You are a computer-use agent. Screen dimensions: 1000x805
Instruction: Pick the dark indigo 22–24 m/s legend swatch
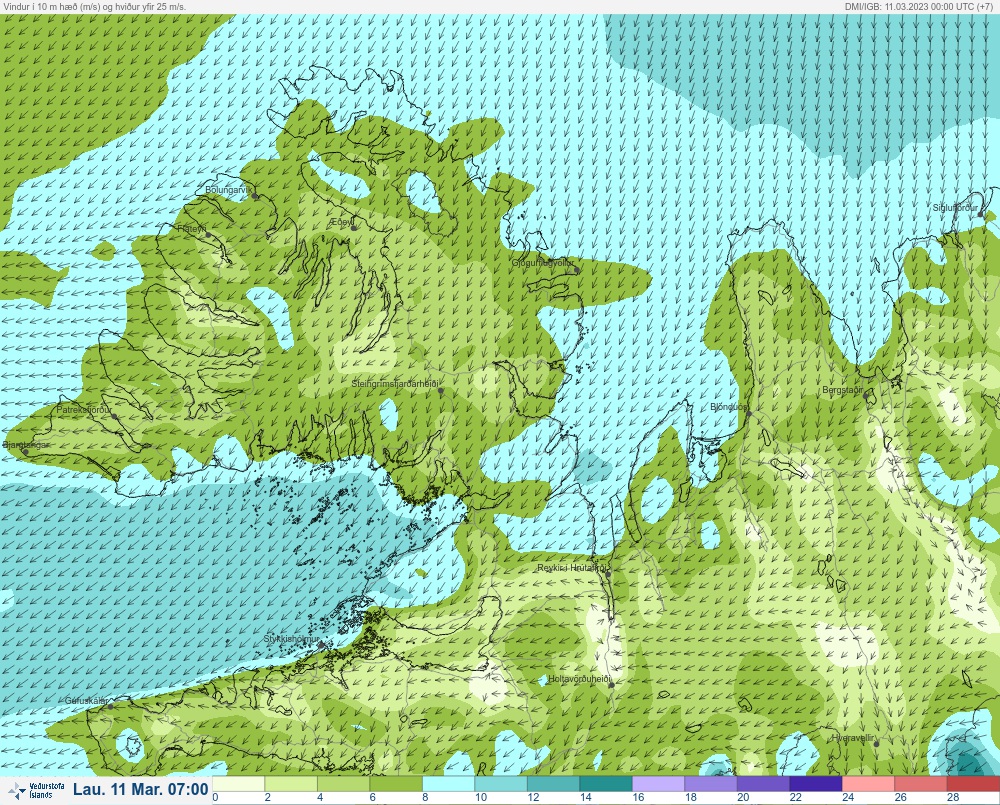pos(816,783)
